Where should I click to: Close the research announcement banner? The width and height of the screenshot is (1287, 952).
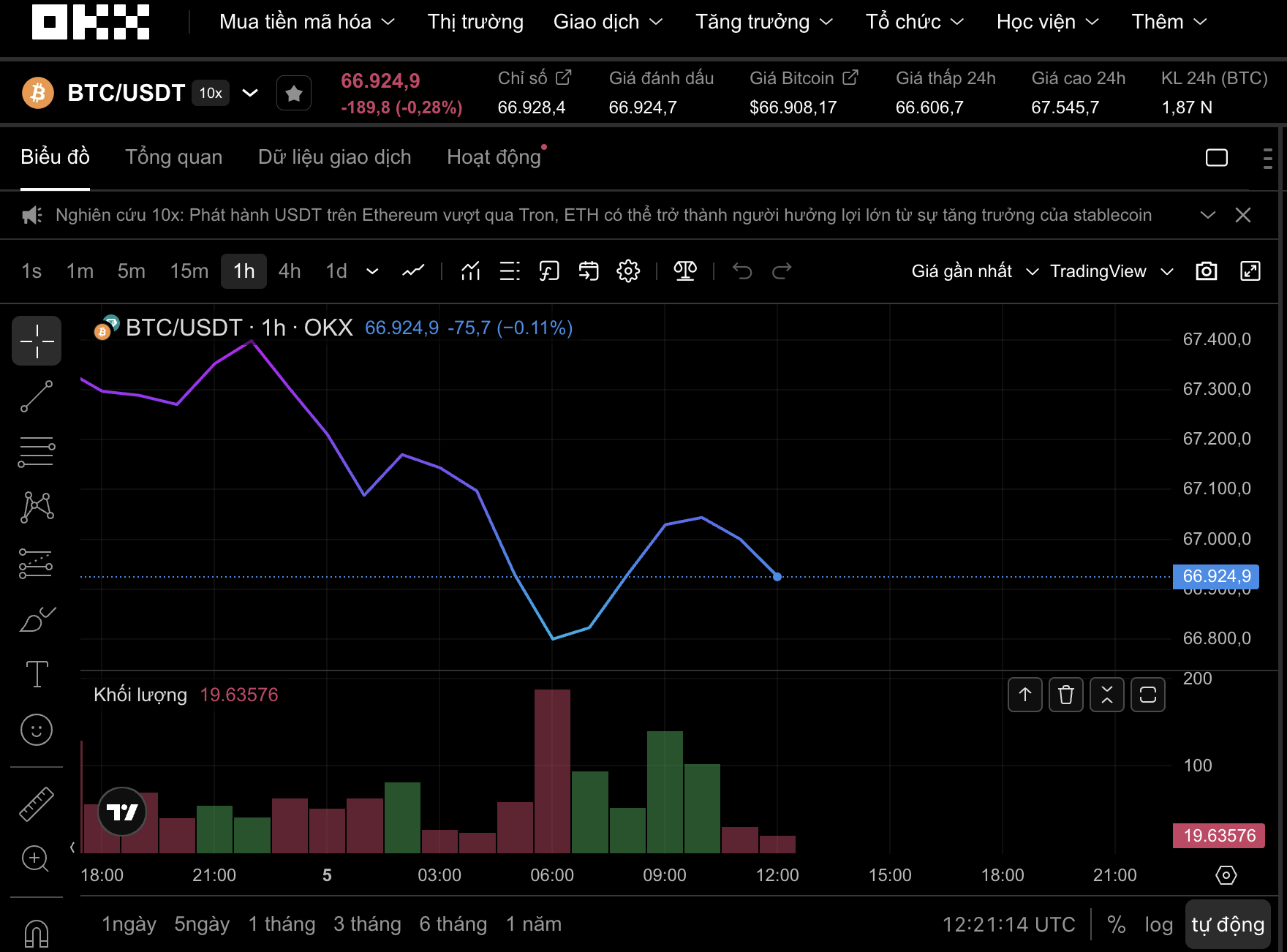pos(1242,215)
